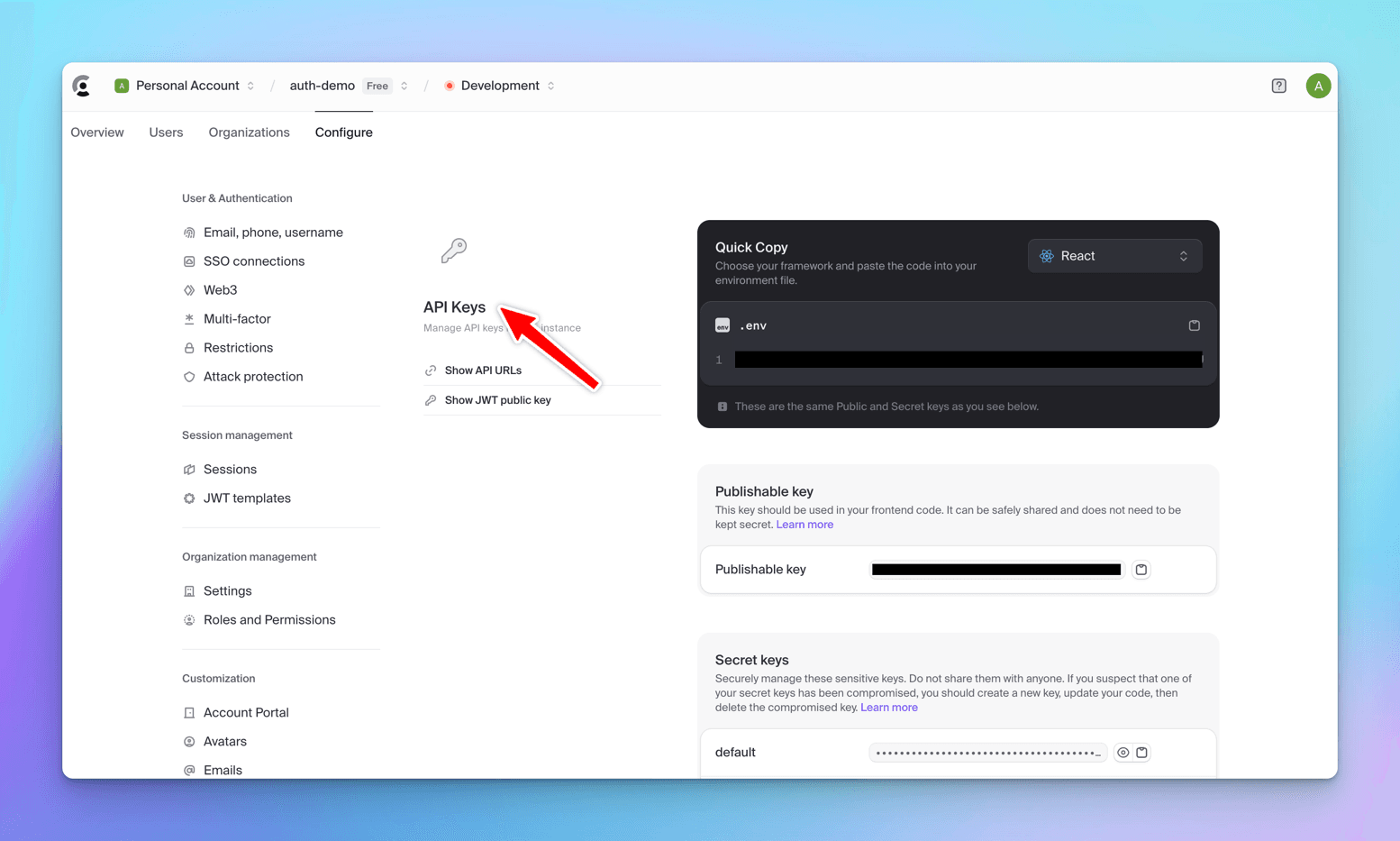Select the Configure tab
The height and width of the screenshot is (841, 1400).
tap(343, 133)
